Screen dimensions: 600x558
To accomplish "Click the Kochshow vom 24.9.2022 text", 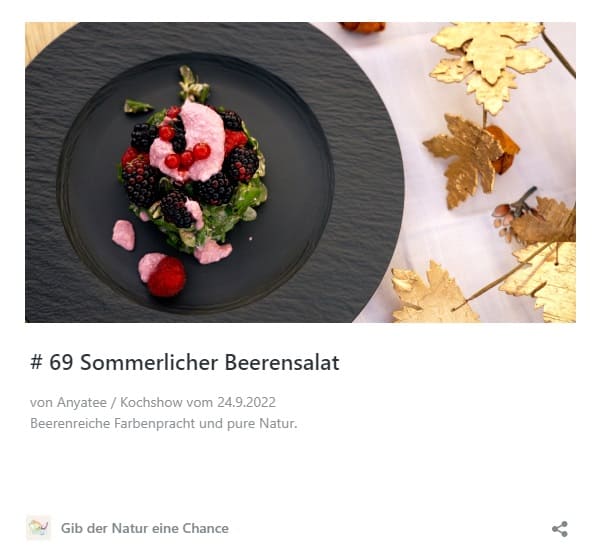I will [x=198, y=402].
